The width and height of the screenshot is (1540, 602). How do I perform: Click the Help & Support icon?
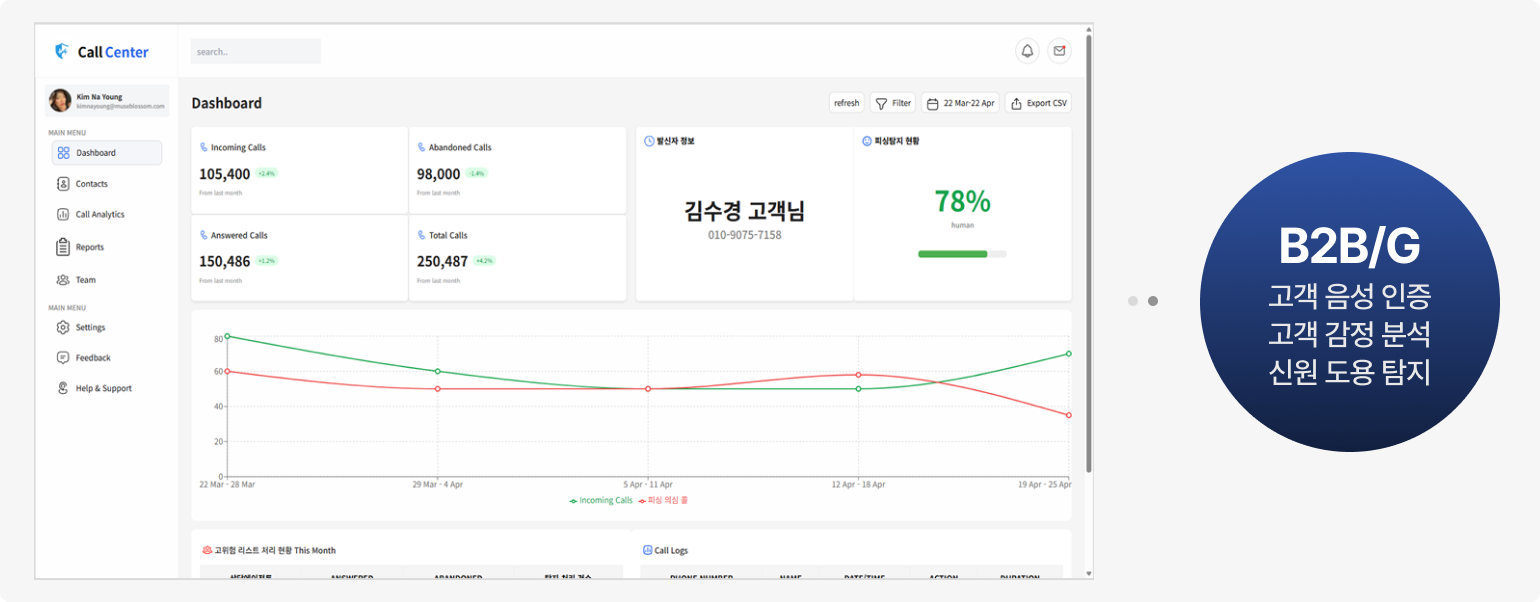63,389
